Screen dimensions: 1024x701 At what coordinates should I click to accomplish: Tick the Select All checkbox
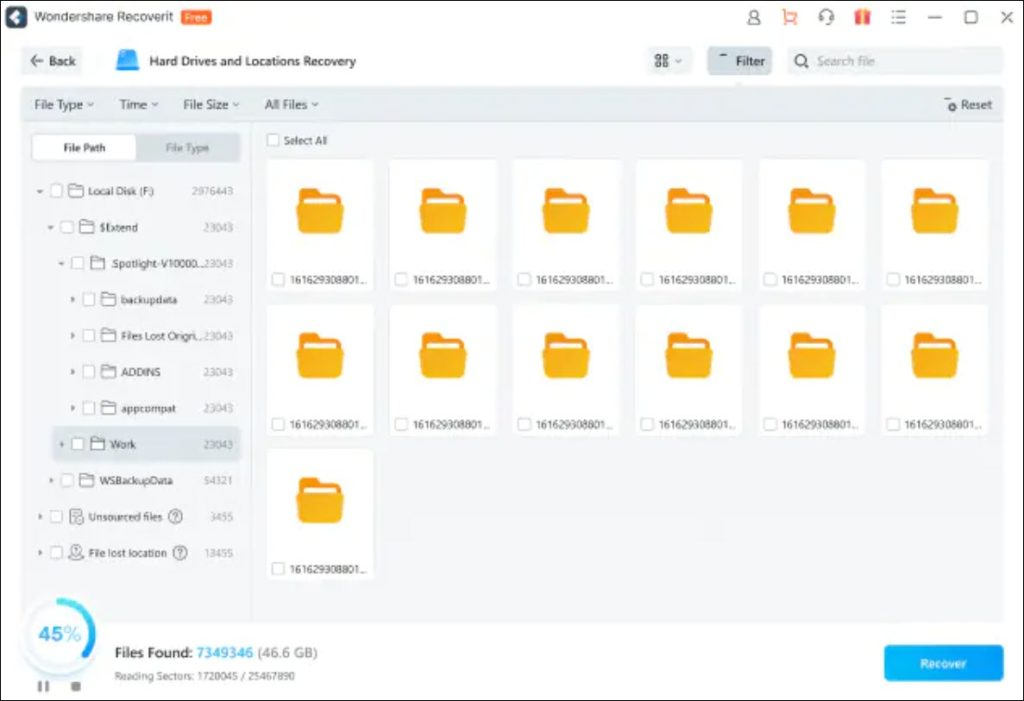(273, 140)
